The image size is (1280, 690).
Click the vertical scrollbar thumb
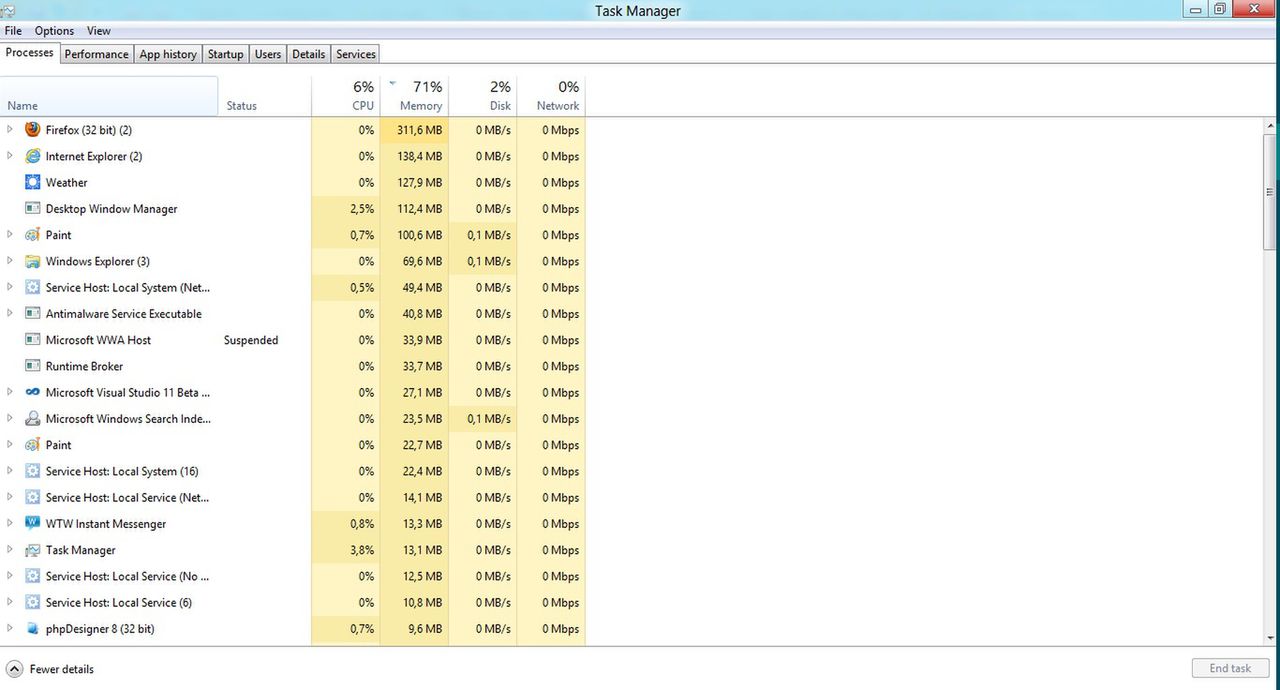click(x=1271, y=192)
